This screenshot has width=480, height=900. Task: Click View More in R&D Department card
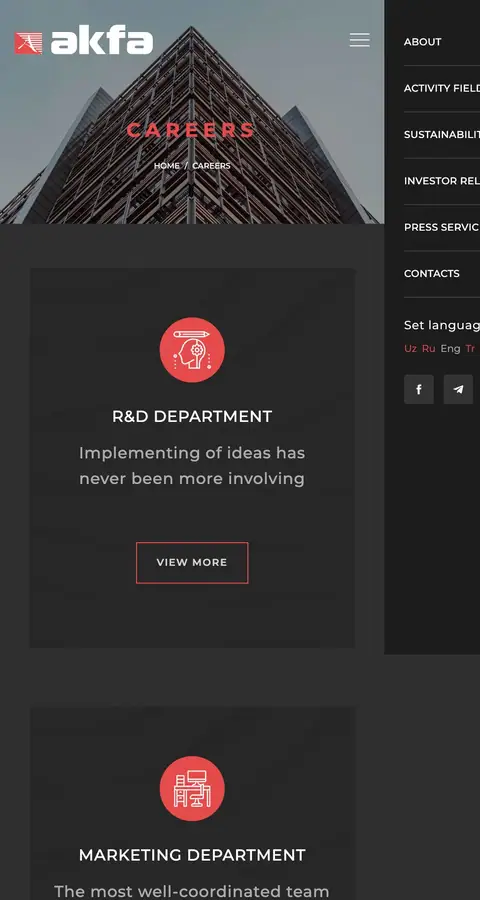192,562
